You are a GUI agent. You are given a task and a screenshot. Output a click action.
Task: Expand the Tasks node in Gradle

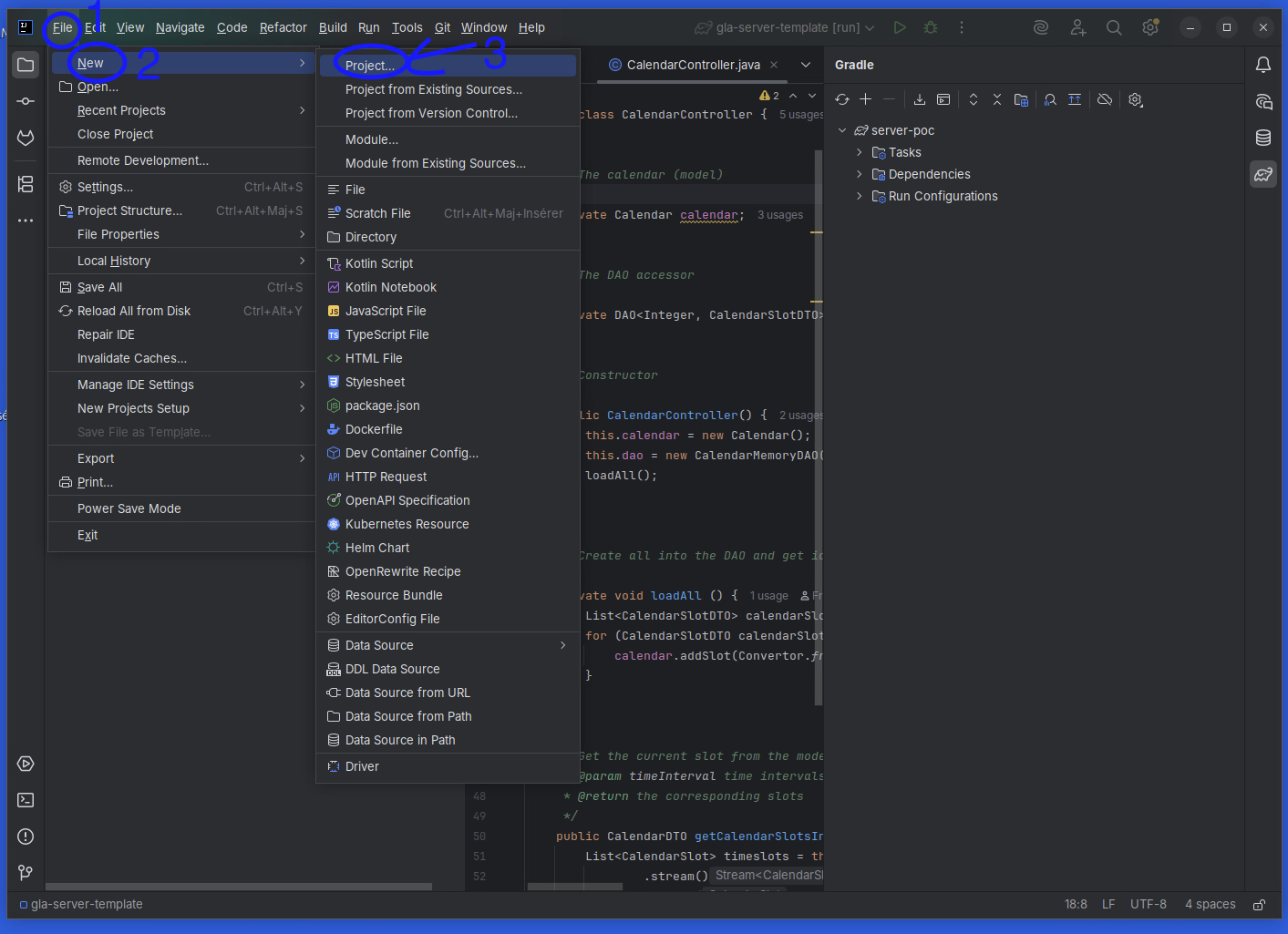[859, 152]
